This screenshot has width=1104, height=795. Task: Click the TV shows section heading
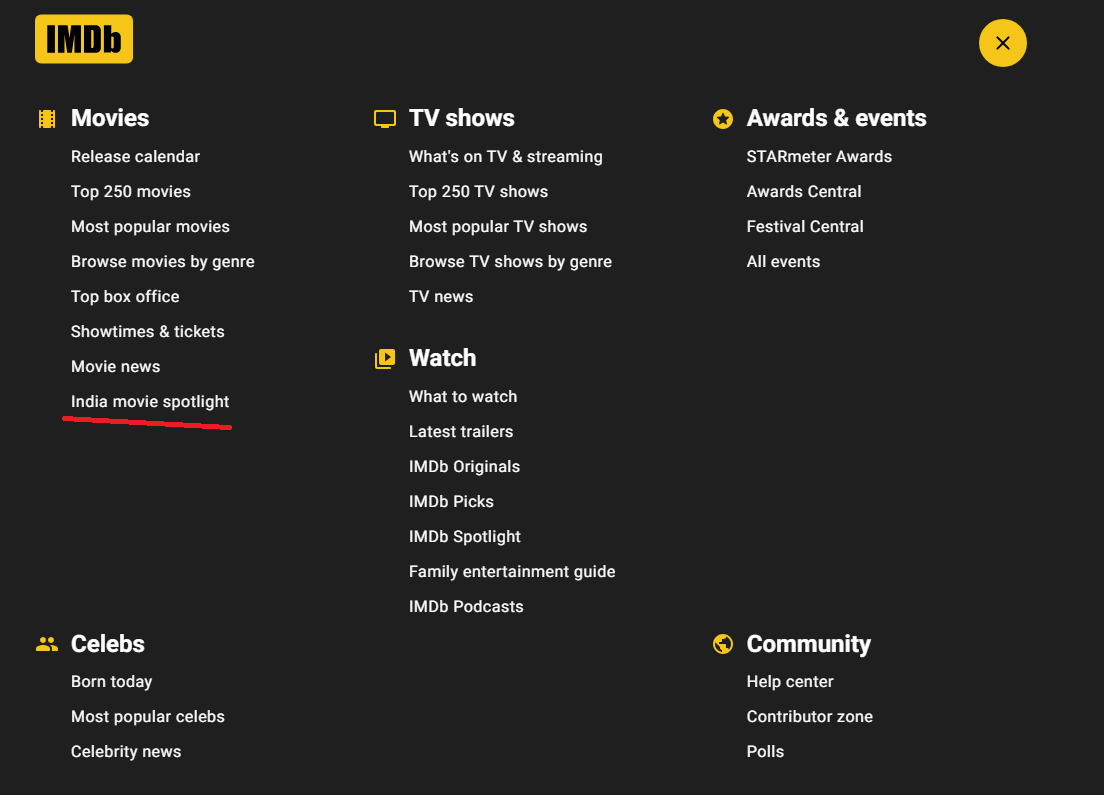(x=462, y=118)
